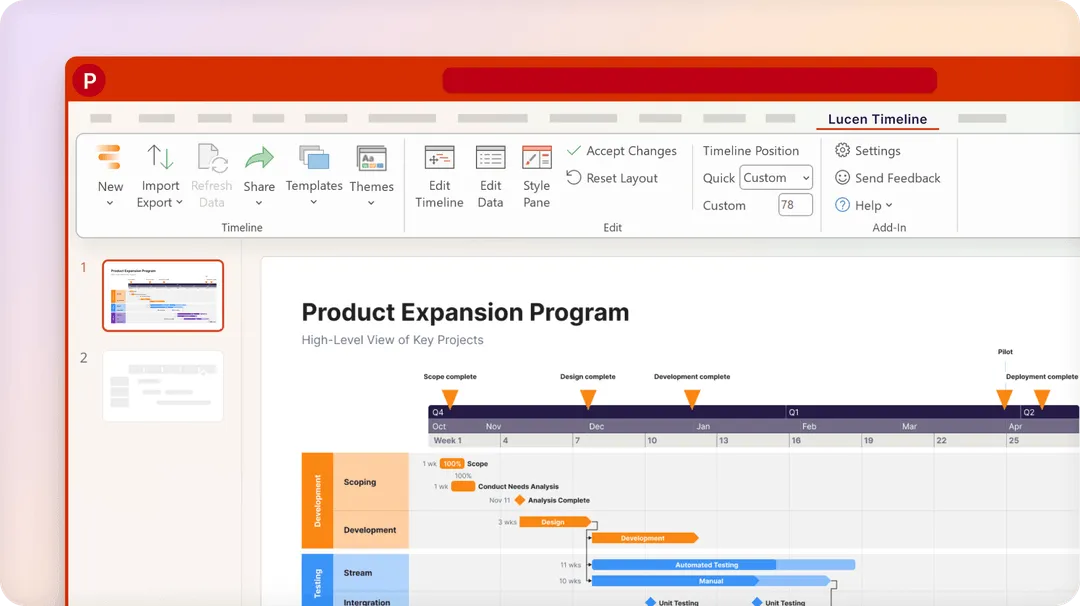Click the Q1 quarter band
Screen dimensions: 1080x606
coord(903,412)
